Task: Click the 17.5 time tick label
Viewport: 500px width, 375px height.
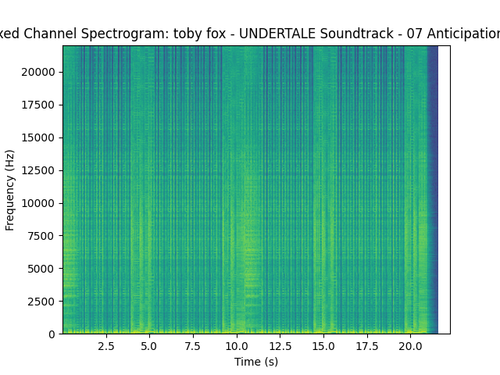Action: 367,346
